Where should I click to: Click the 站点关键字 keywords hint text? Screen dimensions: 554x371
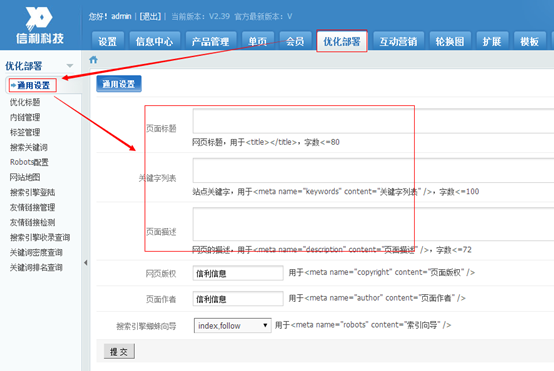[x=336, y=192]
